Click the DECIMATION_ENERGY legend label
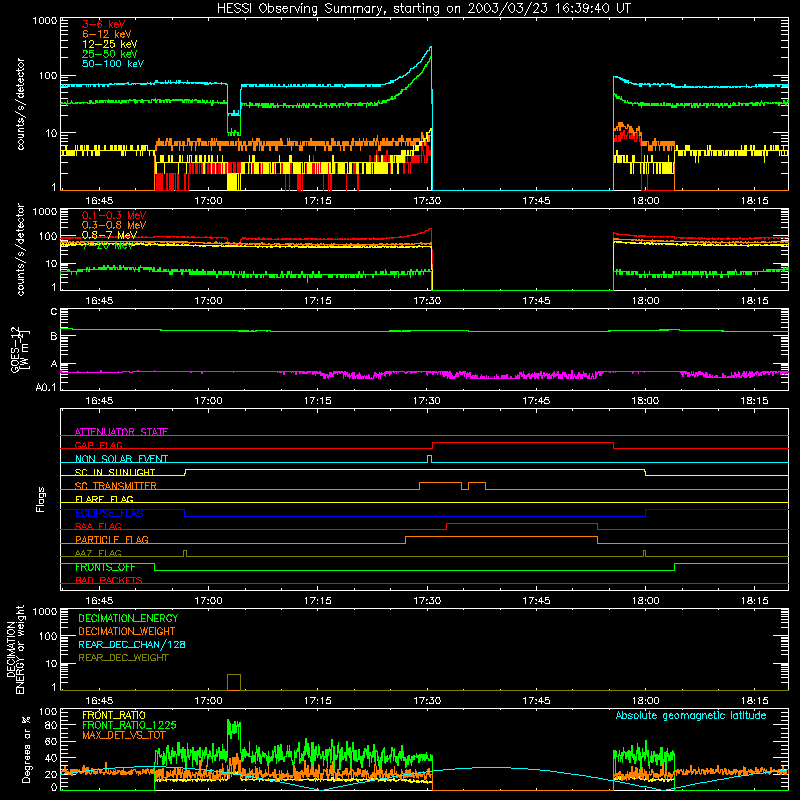Screen dimensions: 800x800 (128, 618)
